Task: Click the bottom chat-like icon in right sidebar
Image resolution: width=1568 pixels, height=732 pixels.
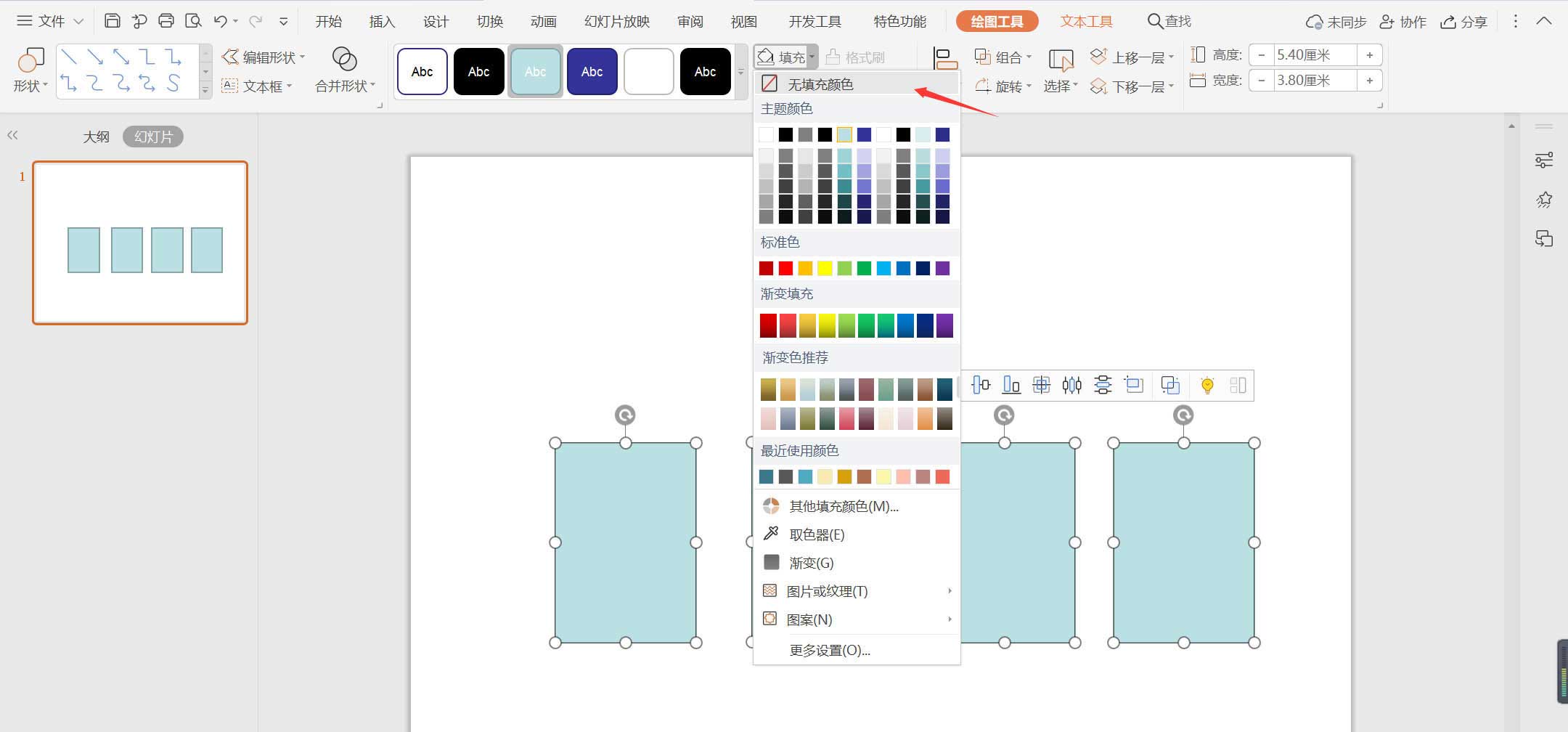Action: (x=1544, y=239)
